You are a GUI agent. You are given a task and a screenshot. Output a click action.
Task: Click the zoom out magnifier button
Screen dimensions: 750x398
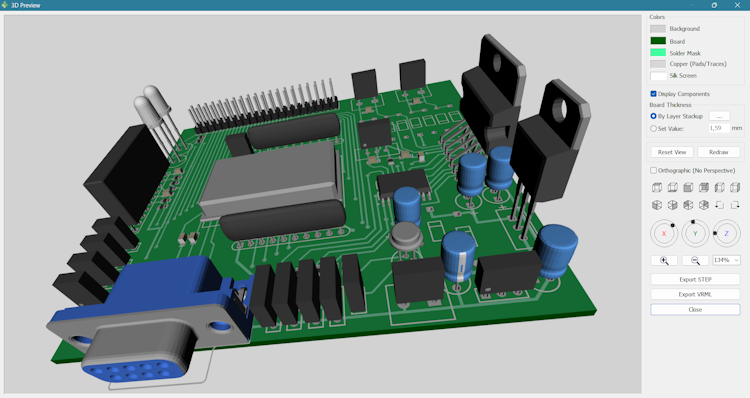coord(695,260)
